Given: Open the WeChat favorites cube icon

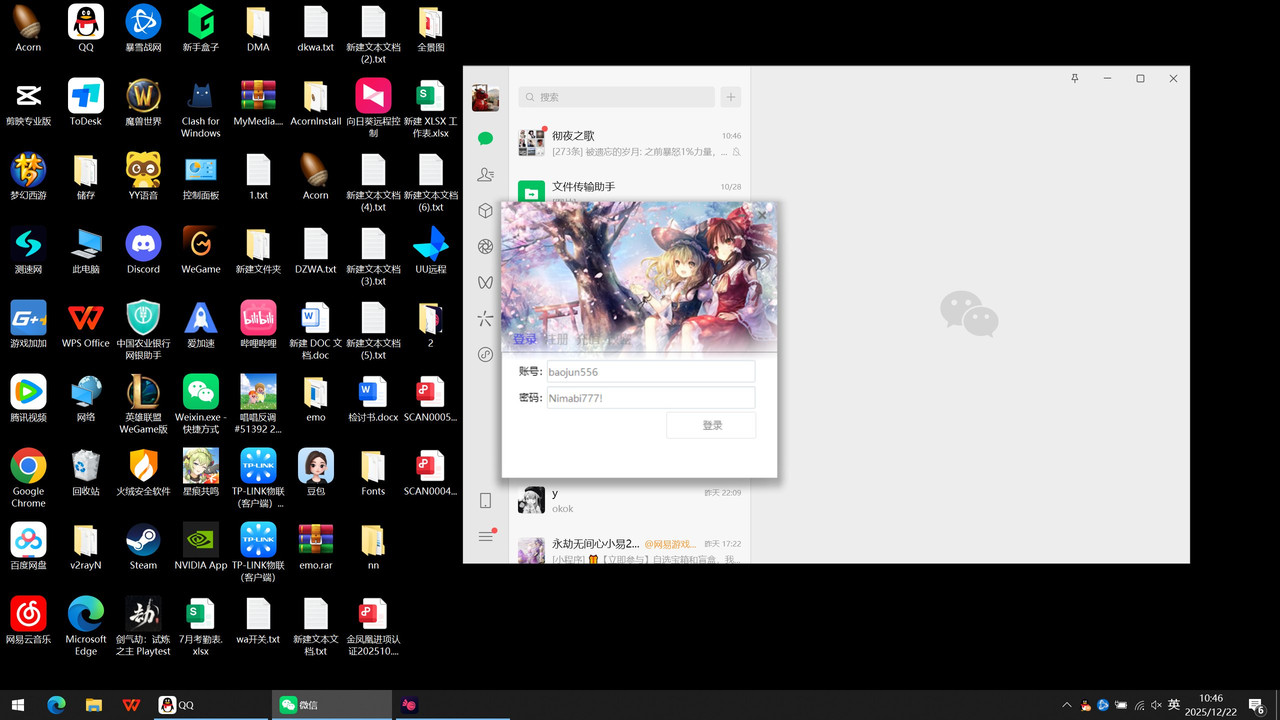Looking at the screenshot, I should [x=485, y=211].
